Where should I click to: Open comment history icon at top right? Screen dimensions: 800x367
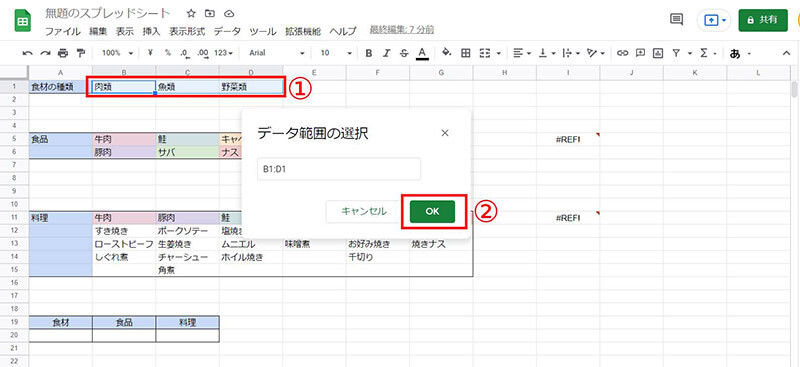click(x=677, y=19)
